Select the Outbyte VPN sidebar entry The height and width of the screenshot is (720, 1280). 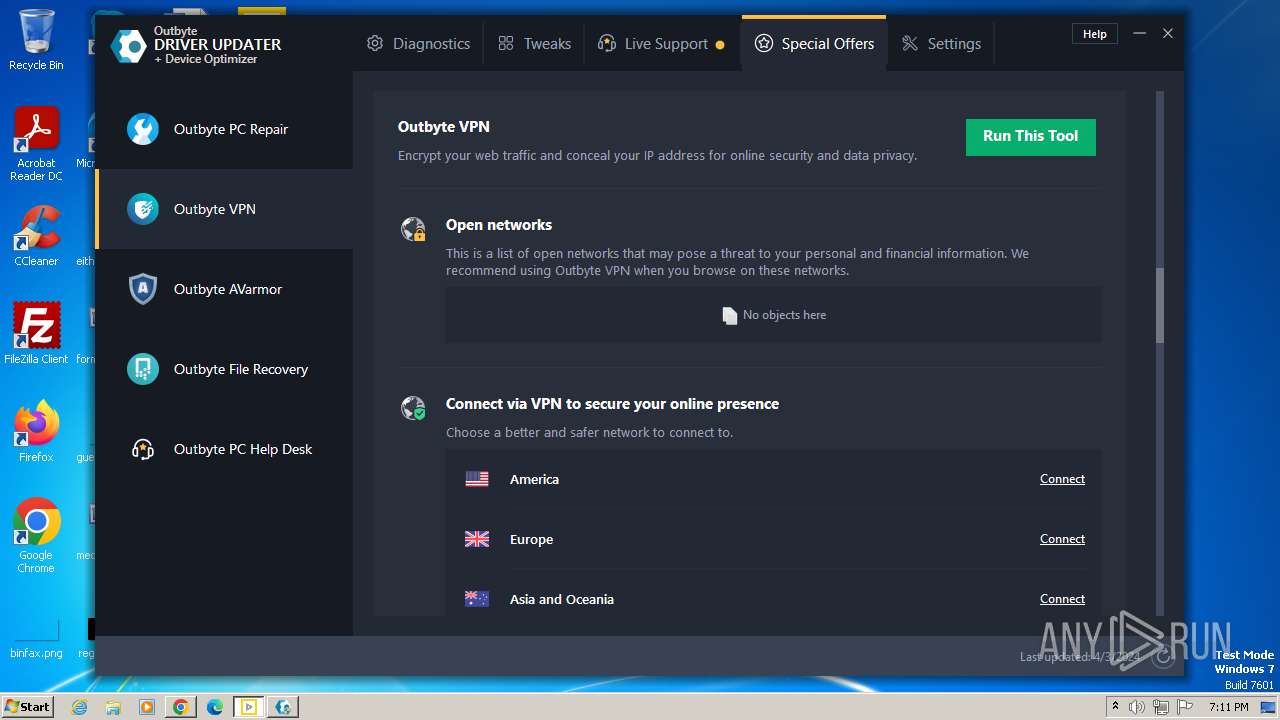[224, 209]
